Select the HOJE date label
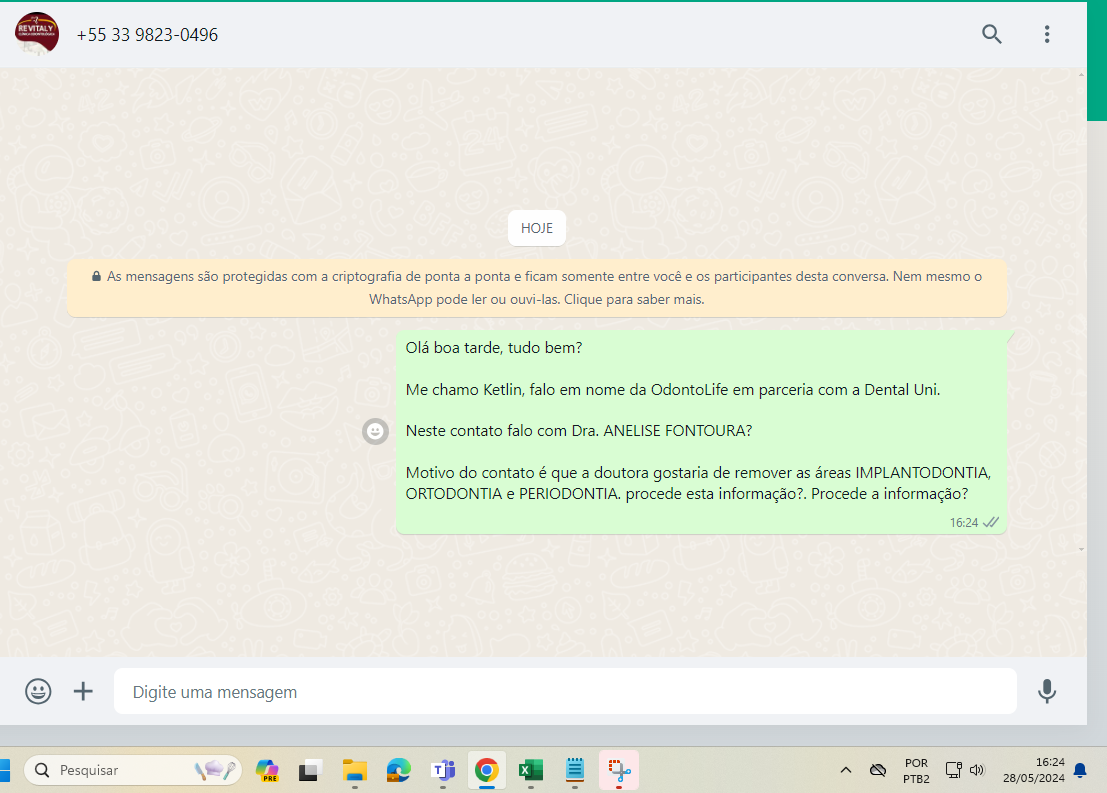 (x=537, y=228)
